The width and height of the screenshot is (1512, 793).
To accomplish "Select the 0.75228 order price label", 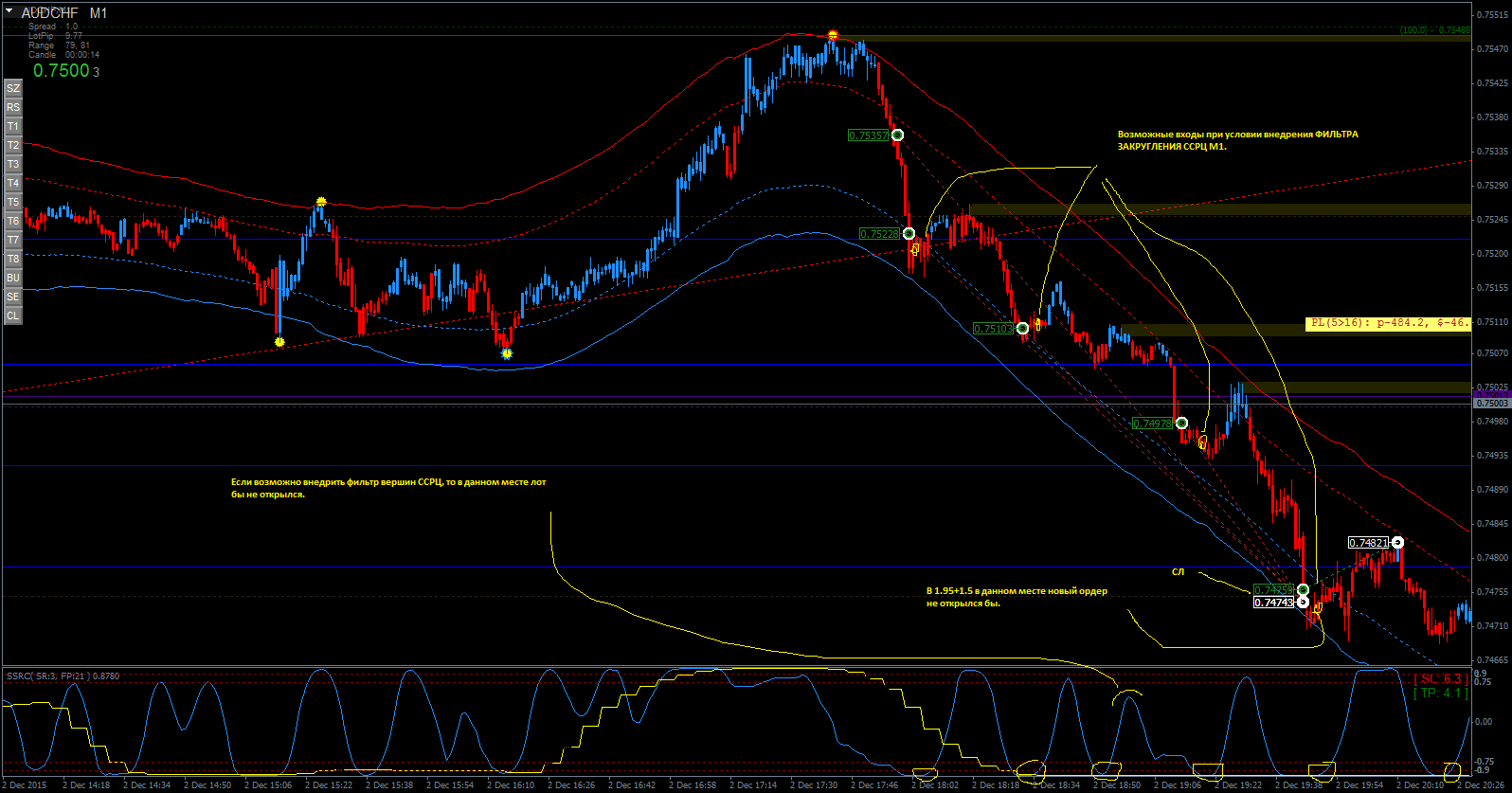I will coord(879,234).
